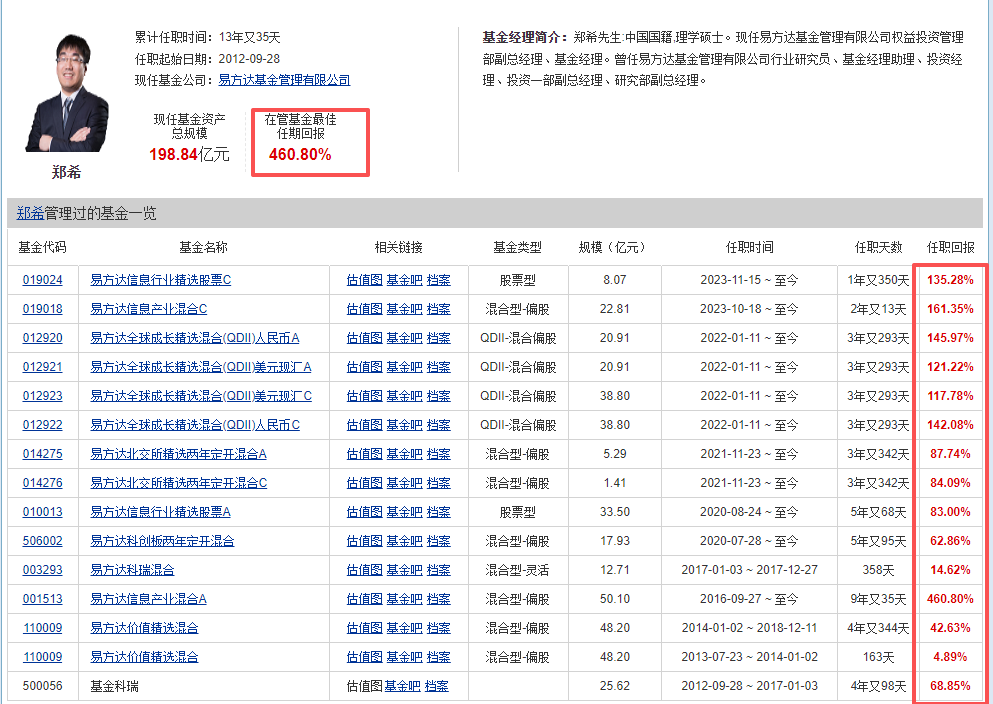The width and height of the screenshot is (993, 704).
Task: Open fund code 014275
Action: coord(42,454)
